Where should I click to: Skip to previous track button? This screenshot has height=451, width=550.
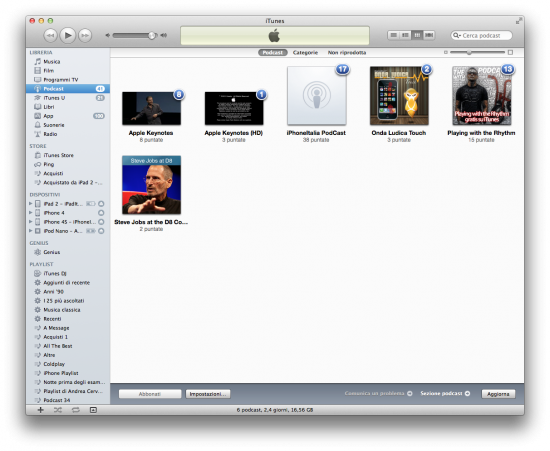click(x=51, y=35)
